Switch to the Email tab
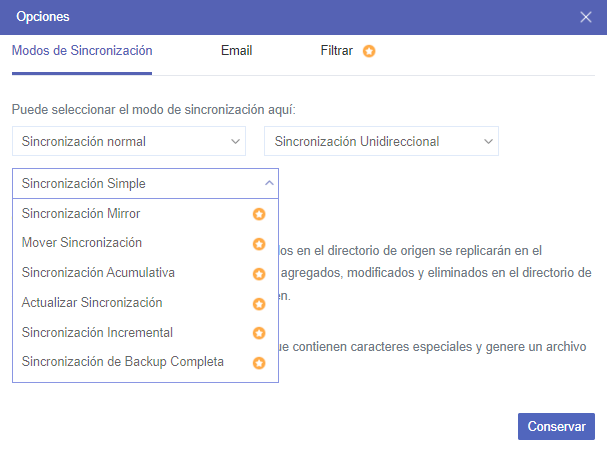 point(236,50)
